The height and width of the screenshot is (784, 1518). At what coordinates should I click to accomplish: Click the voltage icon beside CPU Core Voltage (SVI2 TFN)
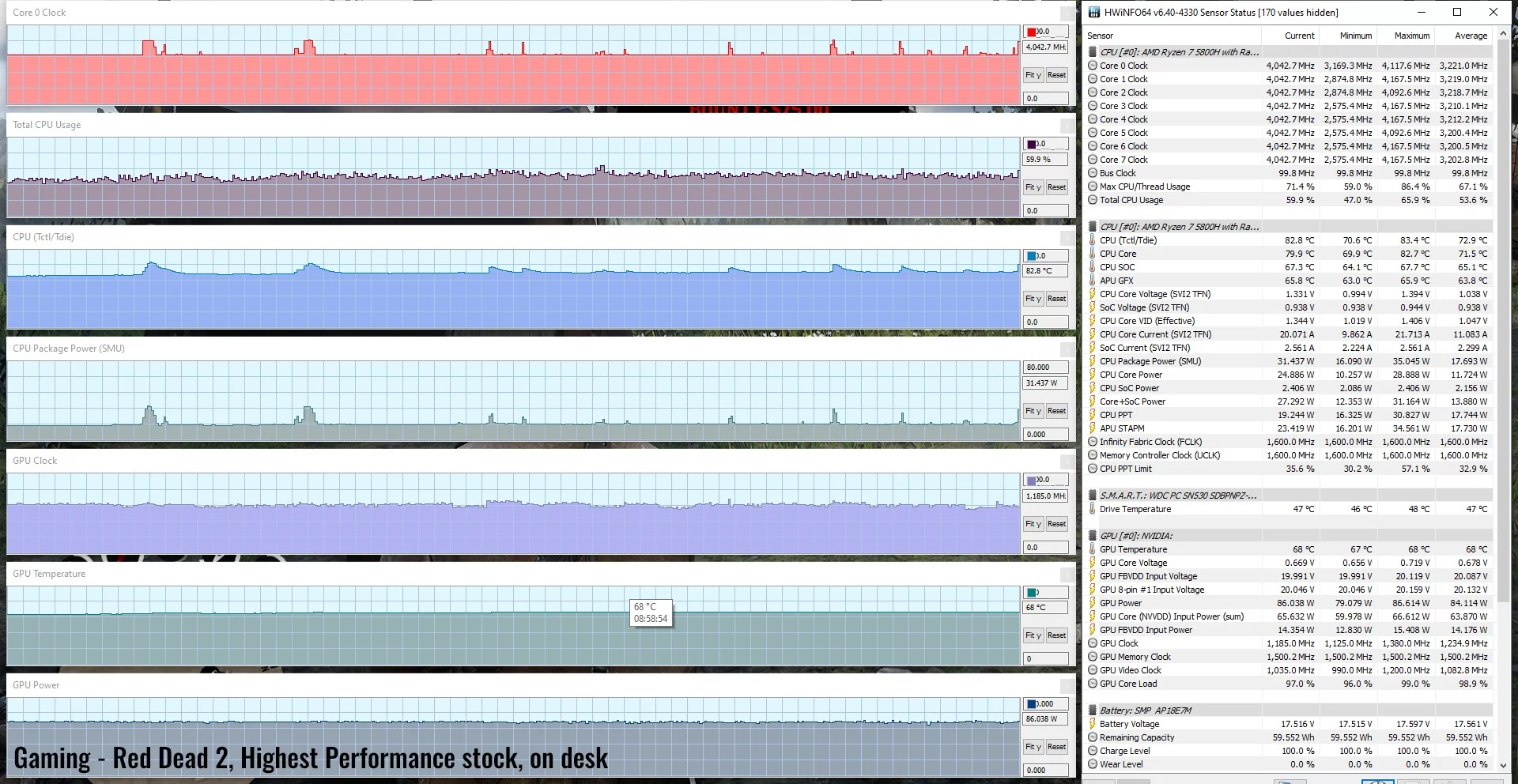click(x=1093, y=293)
